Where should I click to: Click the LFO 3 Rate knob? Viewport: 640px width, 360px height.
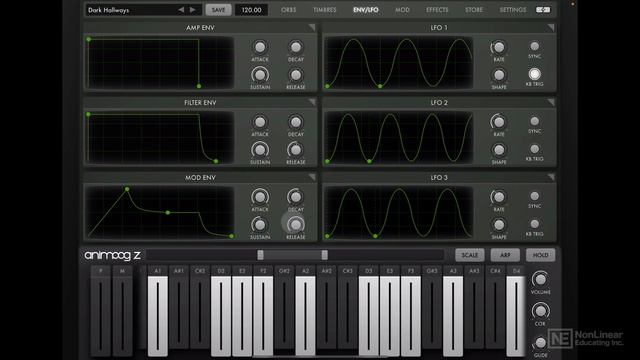pos(499,197)
